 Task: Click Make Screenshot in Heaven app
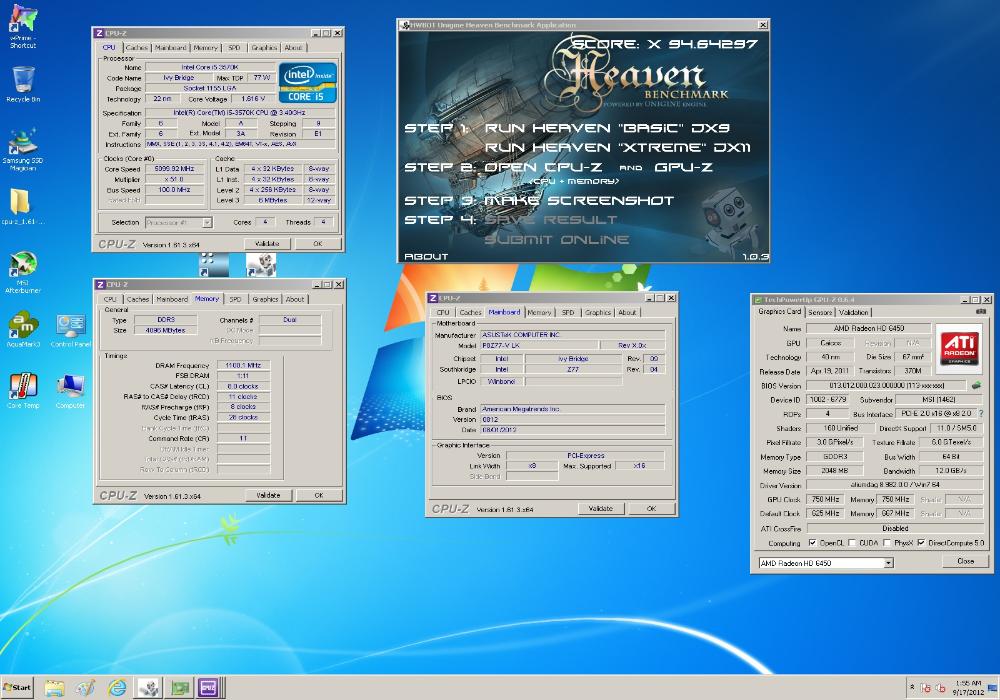578,201
